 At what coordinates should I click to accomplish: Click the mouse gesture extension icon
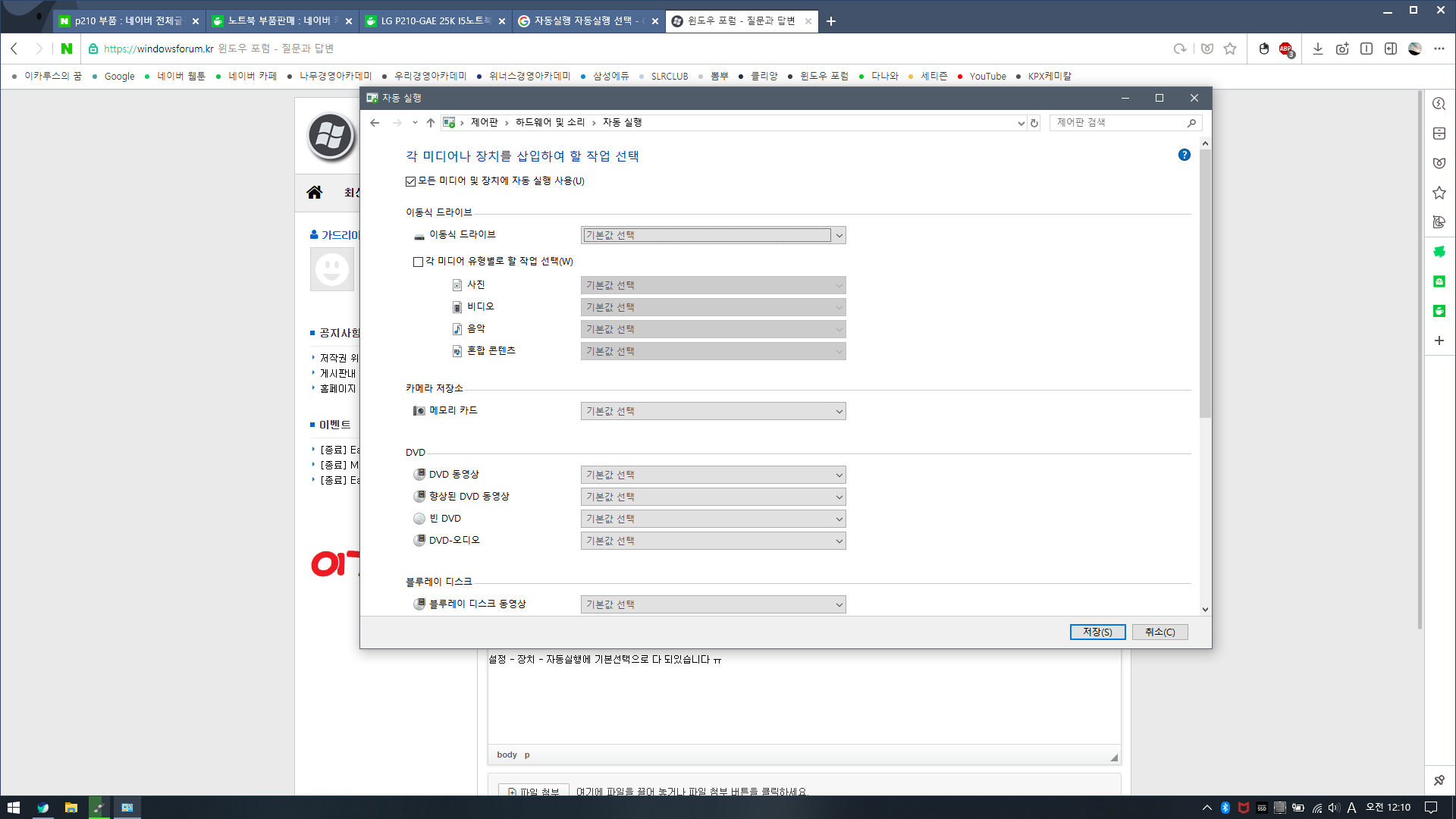[x=1263, y=49]
